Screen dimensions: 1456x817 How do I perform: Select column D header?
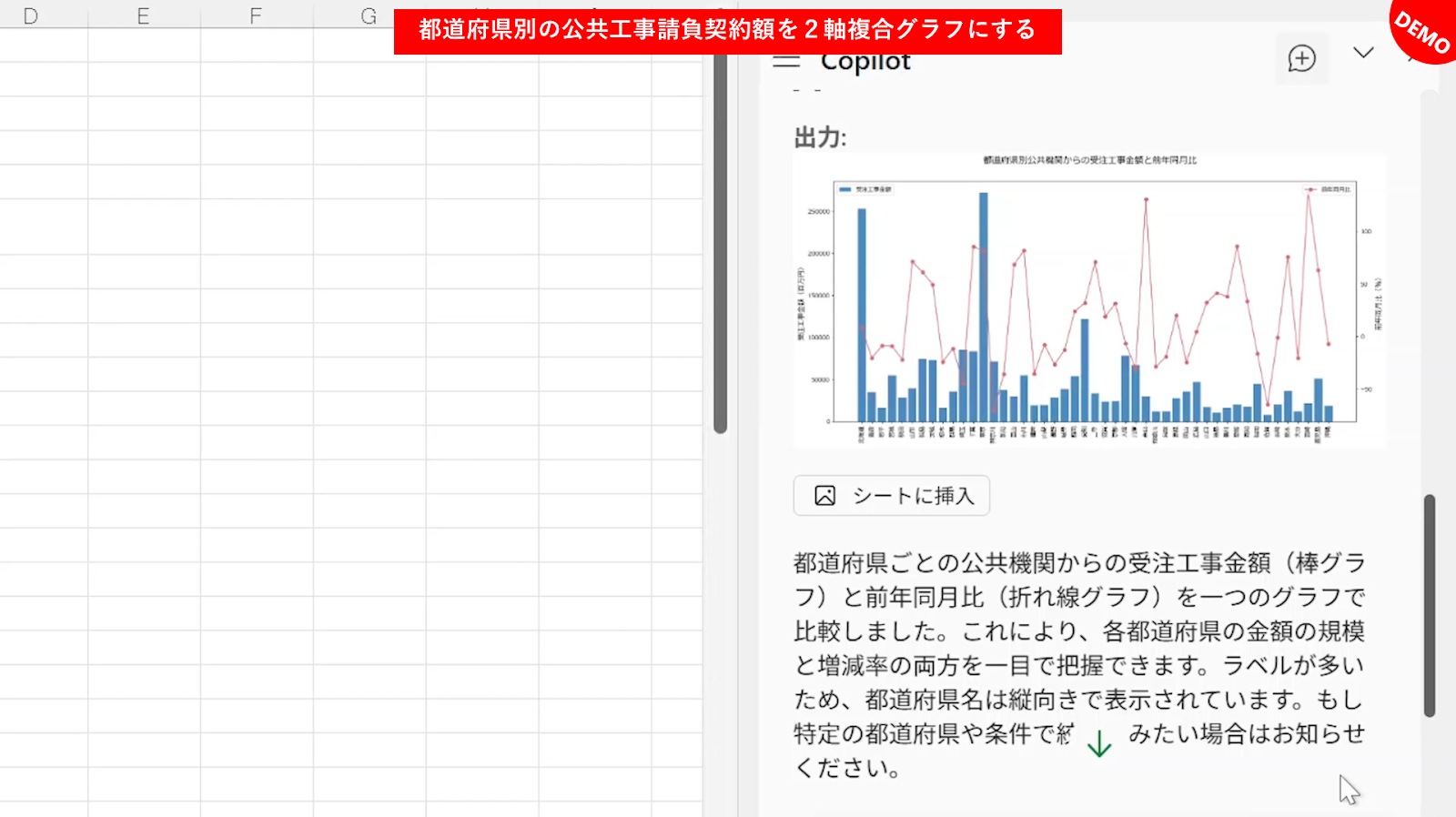click(31, 15)
